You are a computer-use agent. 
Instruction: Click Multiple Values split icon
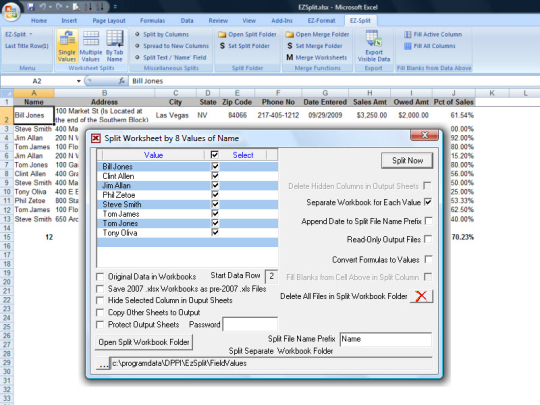coord(91,46)
